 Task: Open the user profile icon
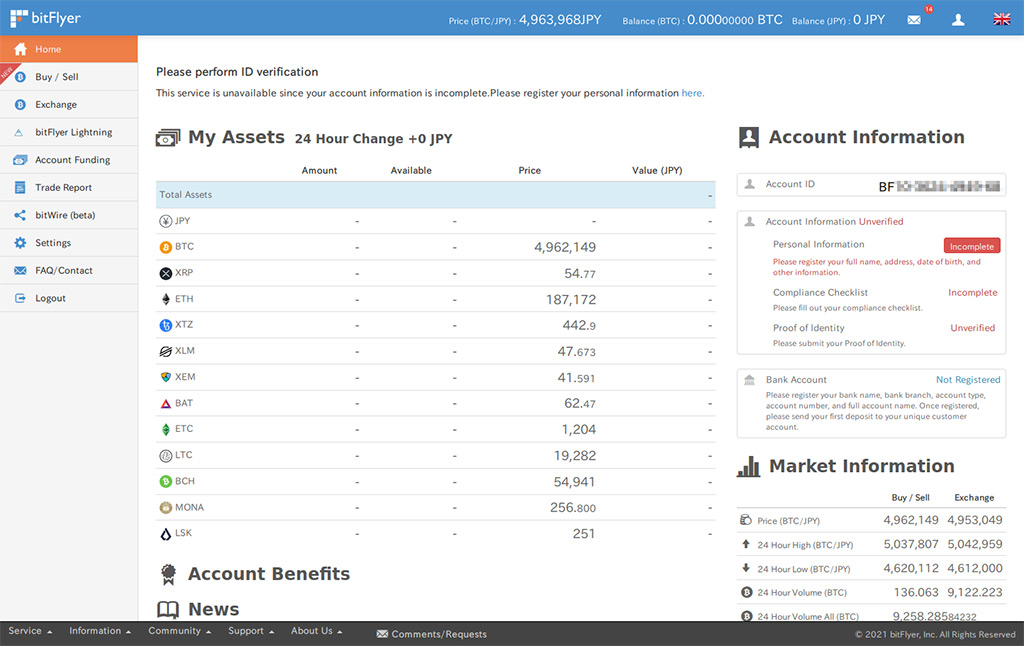958,20
